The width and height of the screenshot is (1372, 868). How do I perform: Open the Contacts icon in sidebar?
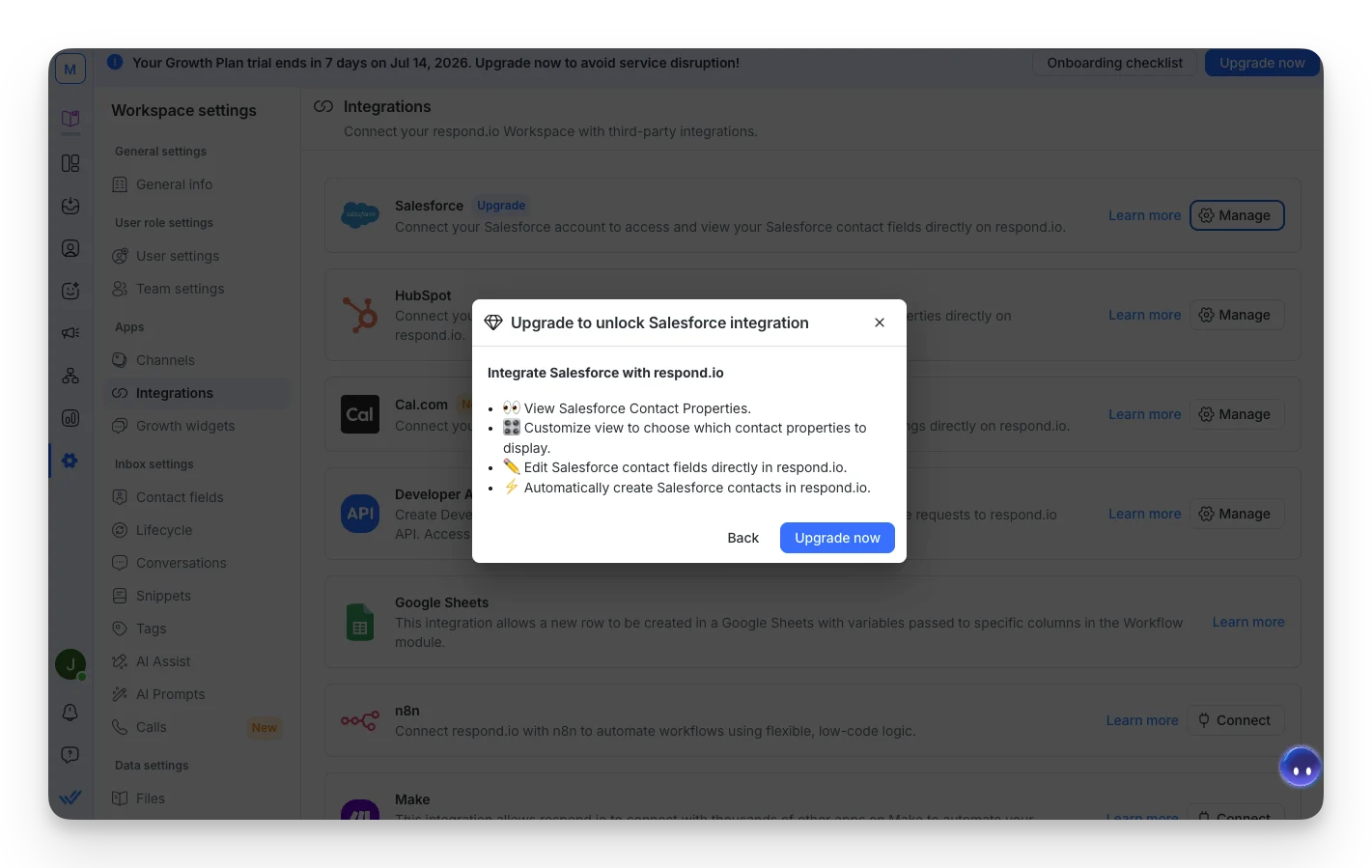70,248
